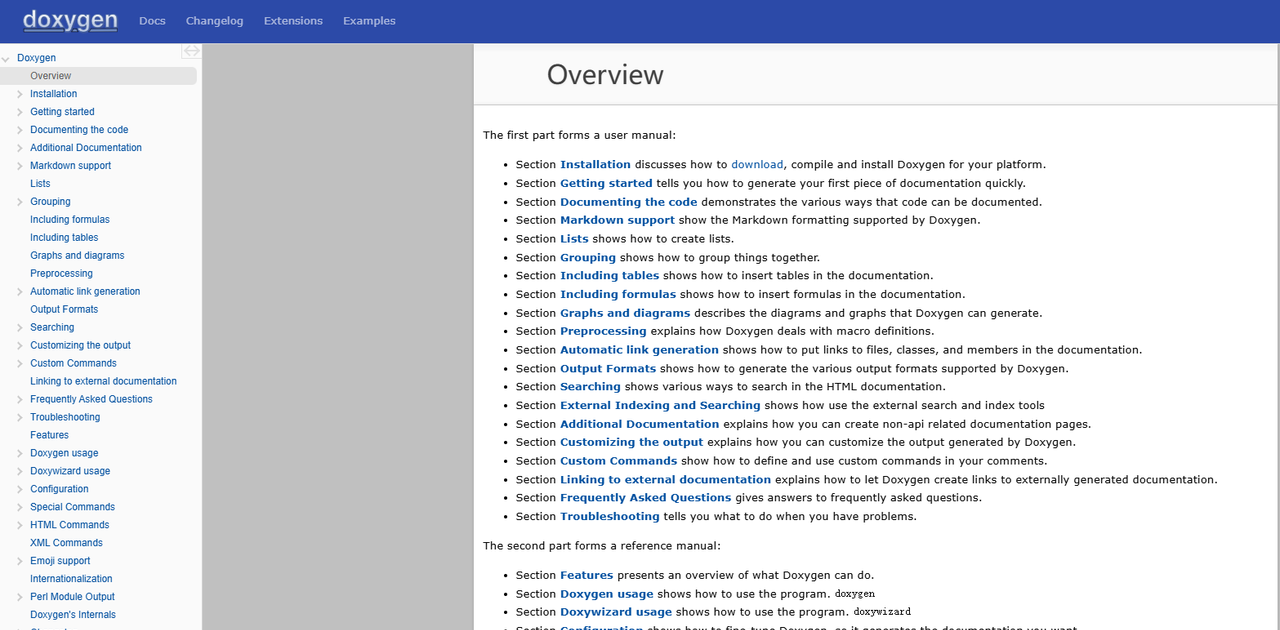Viewport: 1280px width, 630px height.
Task: Select Output Formats in the sidebar tree
Action: pos(64,310)
